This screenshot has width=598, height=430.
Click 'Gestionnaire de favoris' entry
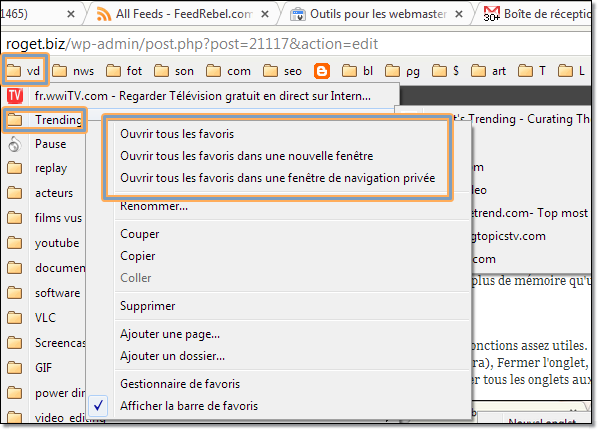point(180,384)
